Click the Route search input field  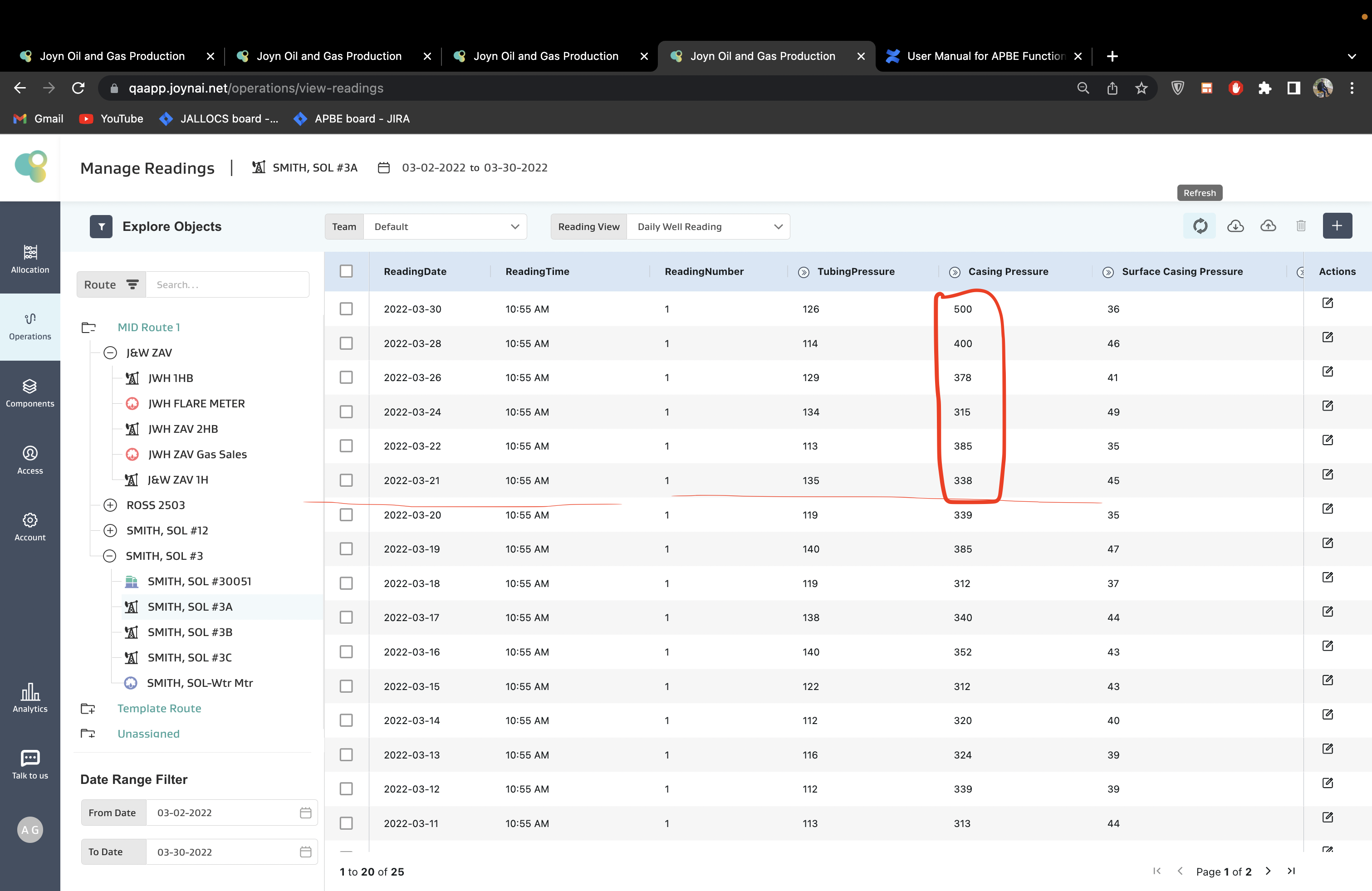point(227,285)
